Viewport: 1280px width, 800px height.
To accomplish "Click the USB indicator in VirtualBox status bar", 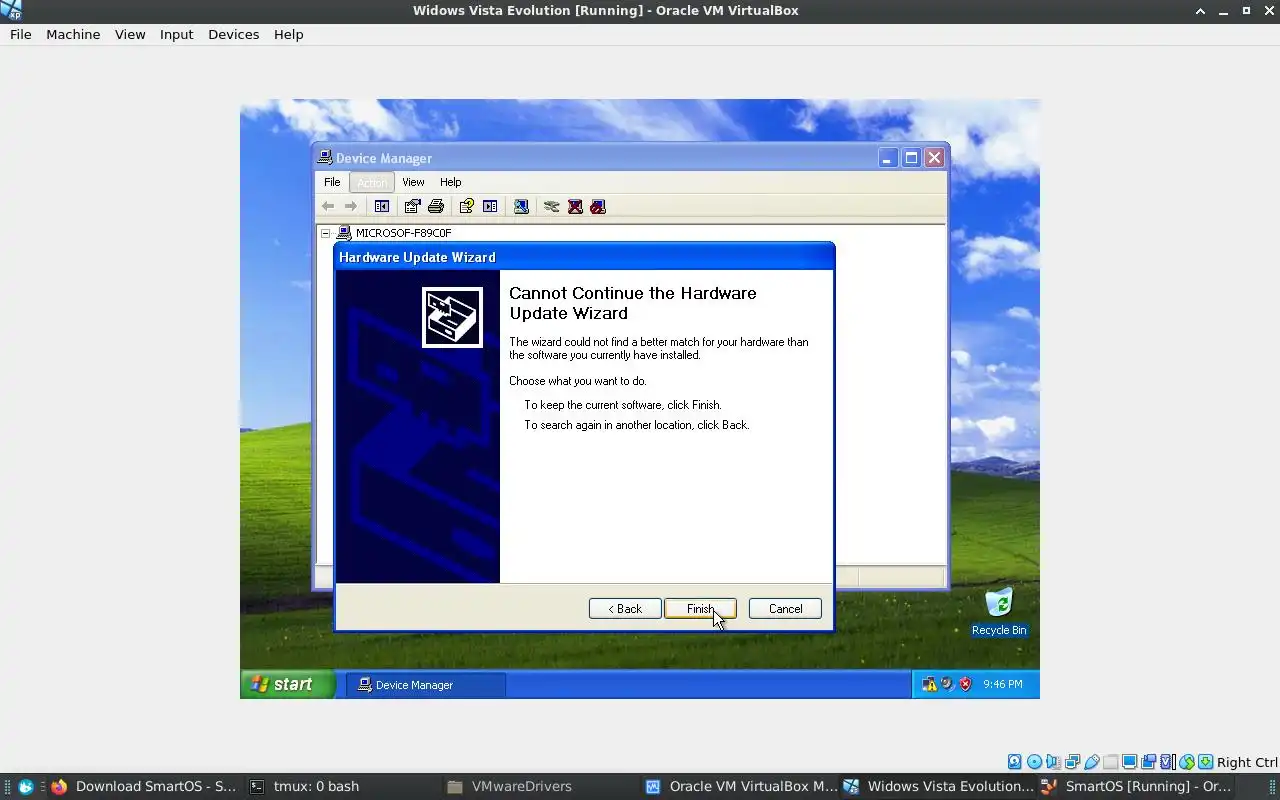I will (x=1092, y=762).
